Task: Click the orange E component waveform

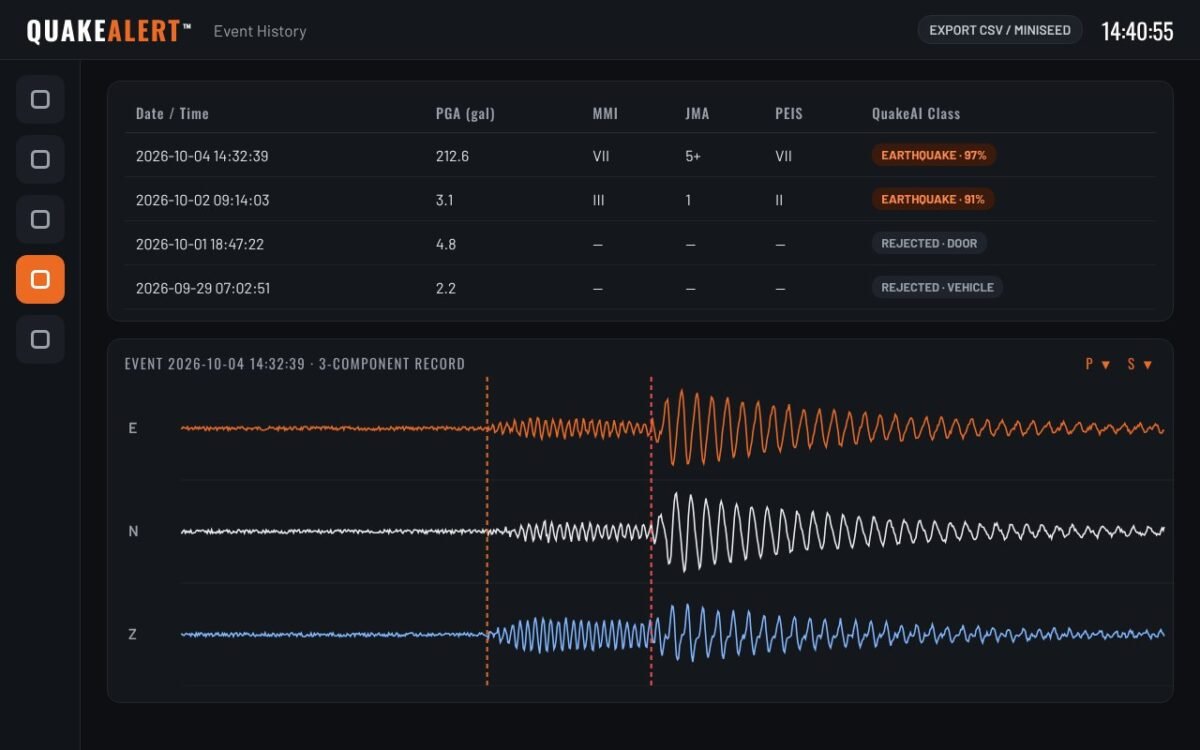Action: (672, 428)
